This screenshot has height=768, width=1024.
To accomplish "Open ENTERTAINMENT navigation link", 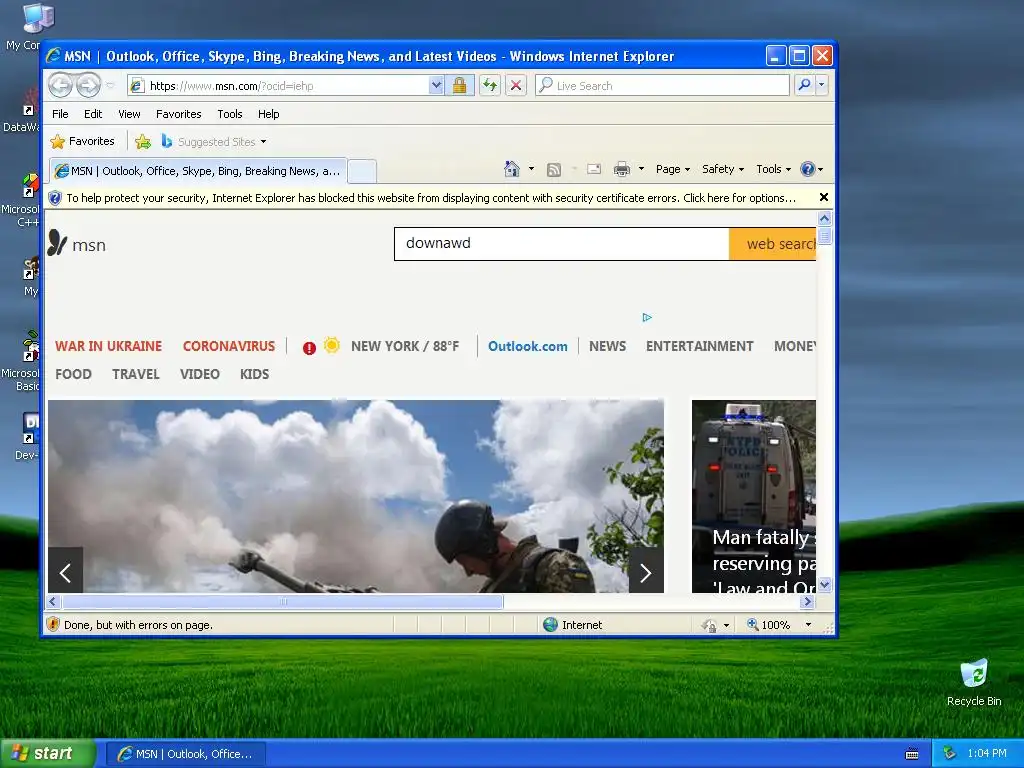I will tap(699, 346).
